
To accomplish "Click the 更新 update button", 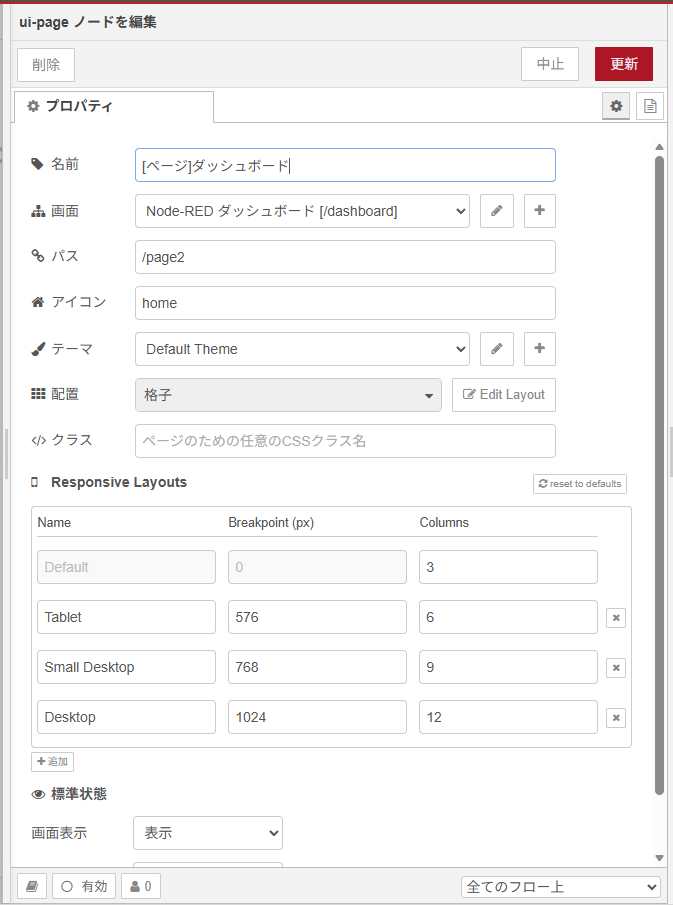I will (x=623, y=64).
